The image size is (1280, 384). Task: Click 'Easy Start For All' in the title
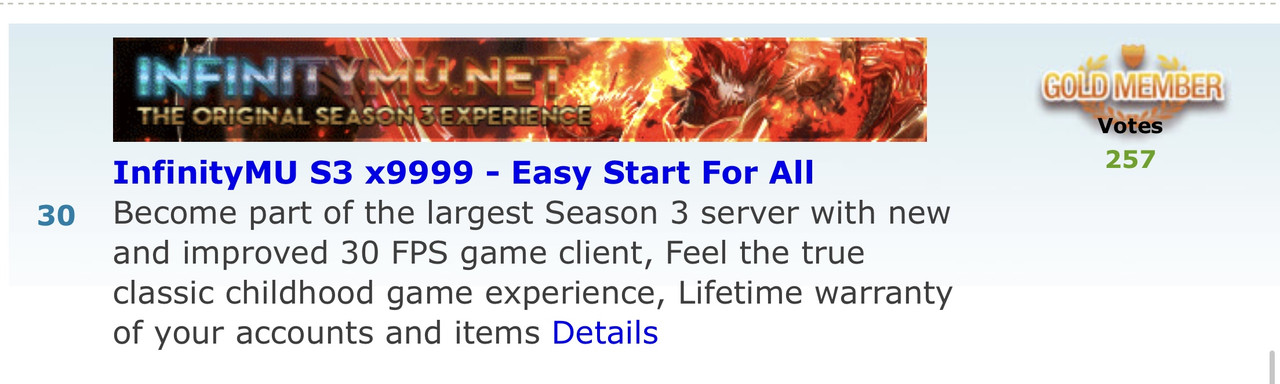(662, 173)
